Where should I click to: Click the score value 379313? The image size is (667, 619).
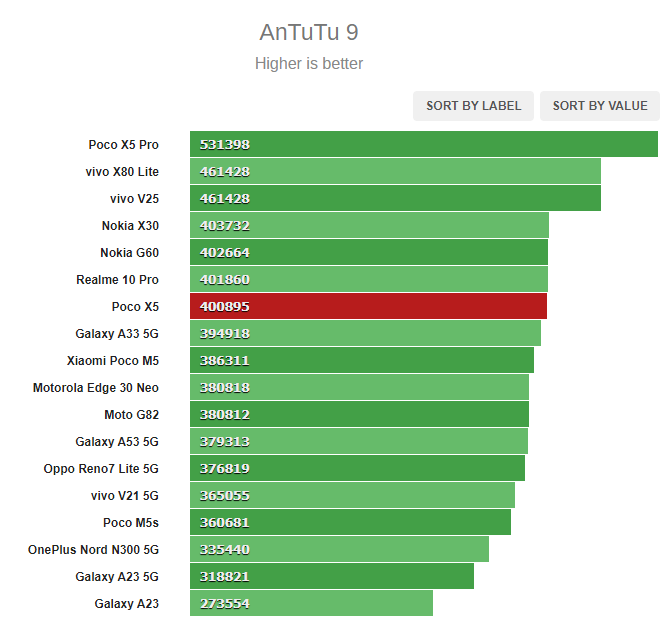[225, 442]
